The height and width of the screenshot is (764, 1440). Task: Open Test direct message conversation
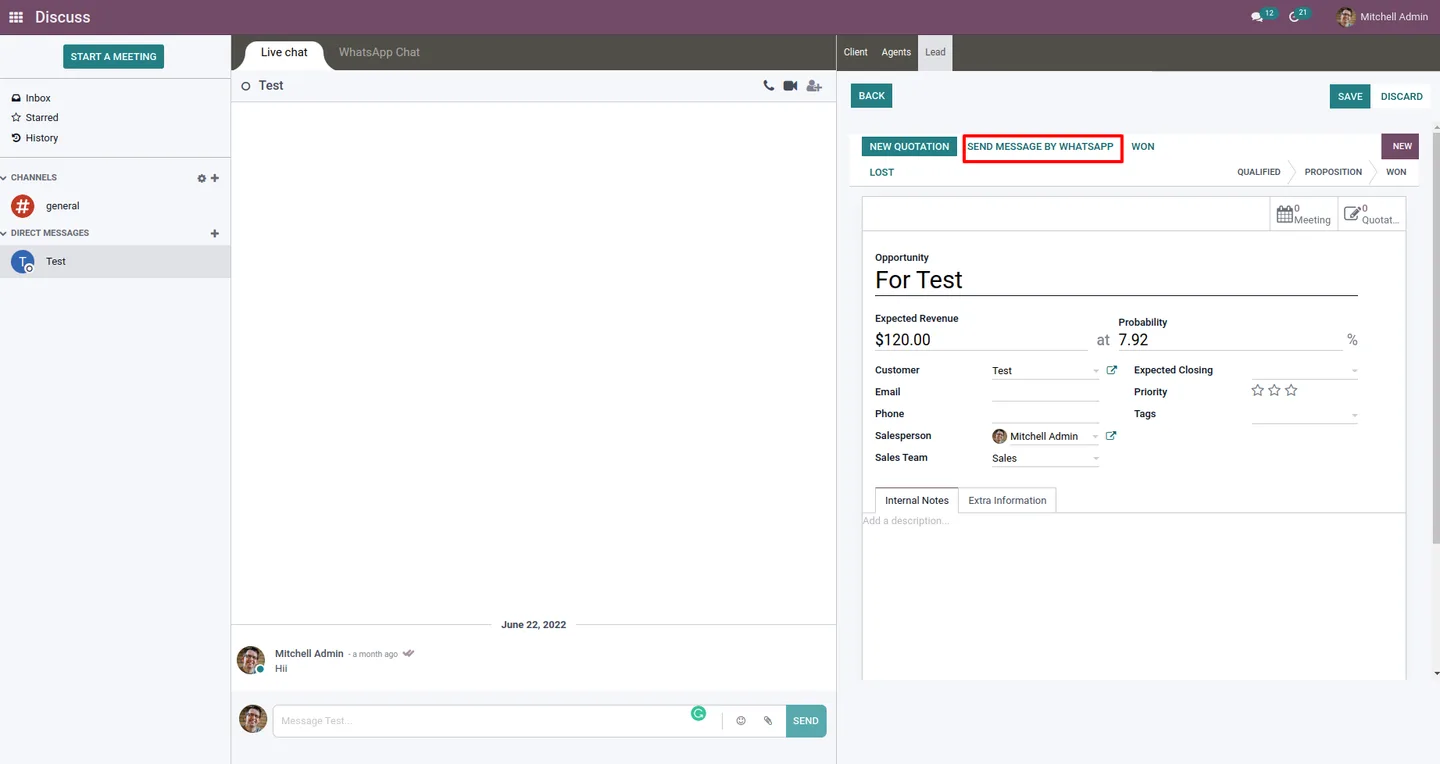coord(115,262)
